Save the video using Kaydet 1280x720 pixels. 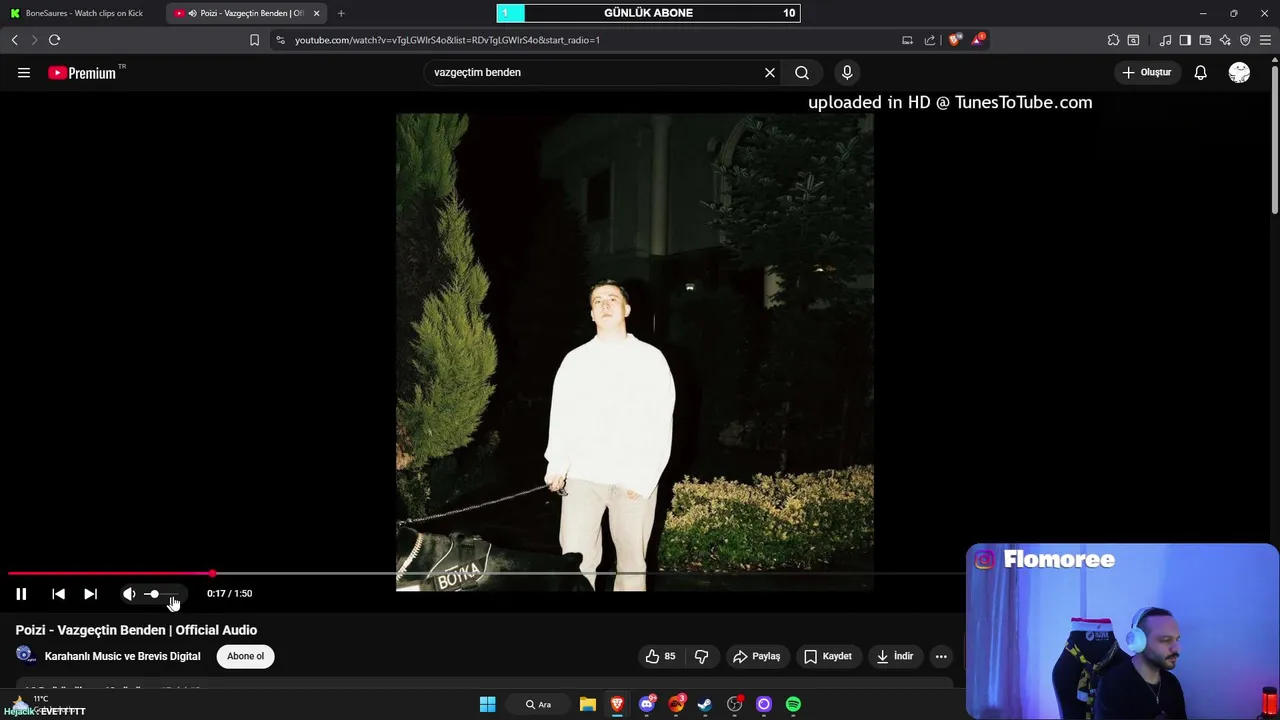pos(828,656)
